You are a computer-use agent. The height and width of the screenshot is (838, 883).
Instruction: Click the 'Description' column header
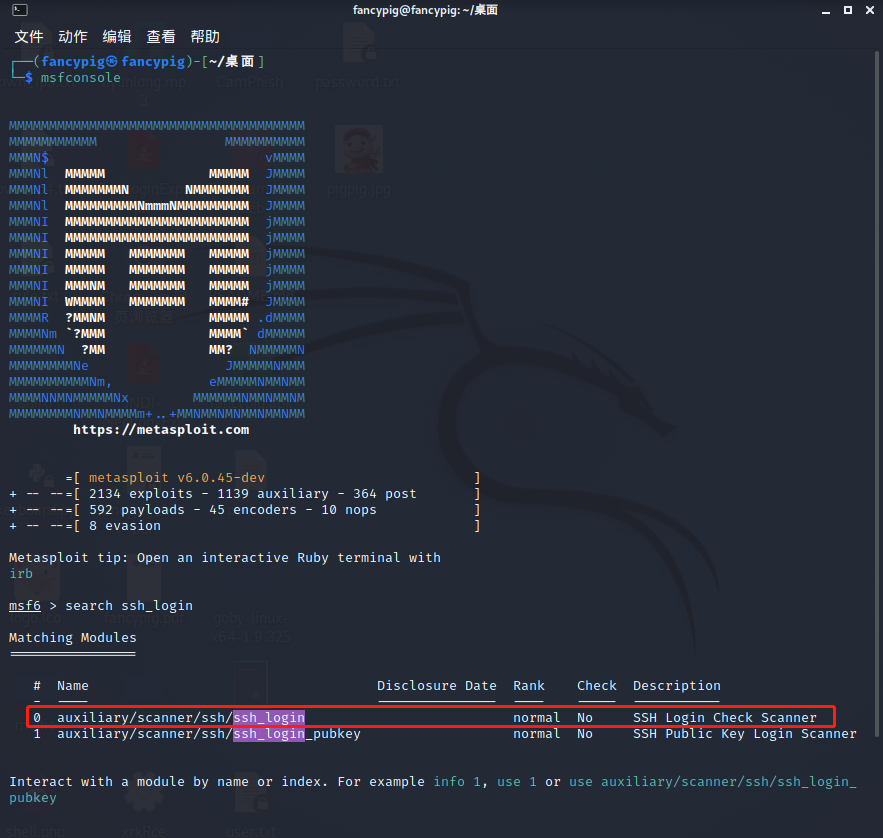[677, 686]
